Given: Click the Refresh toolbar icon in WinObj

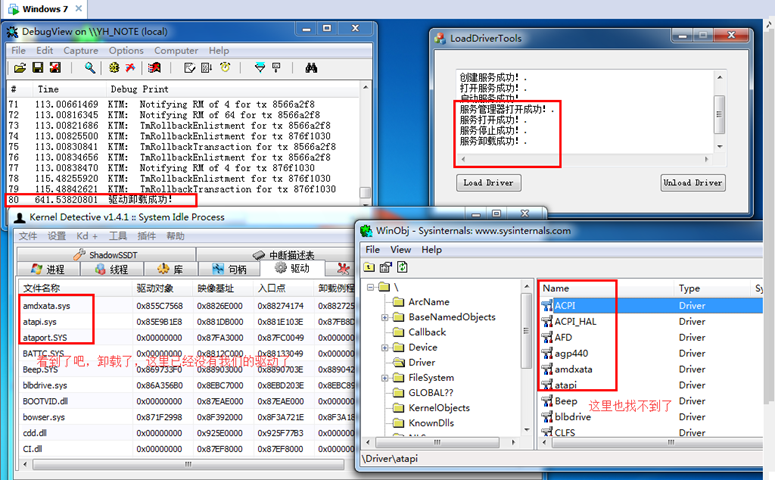Looking at the screenshot, I should click(402, 267).
